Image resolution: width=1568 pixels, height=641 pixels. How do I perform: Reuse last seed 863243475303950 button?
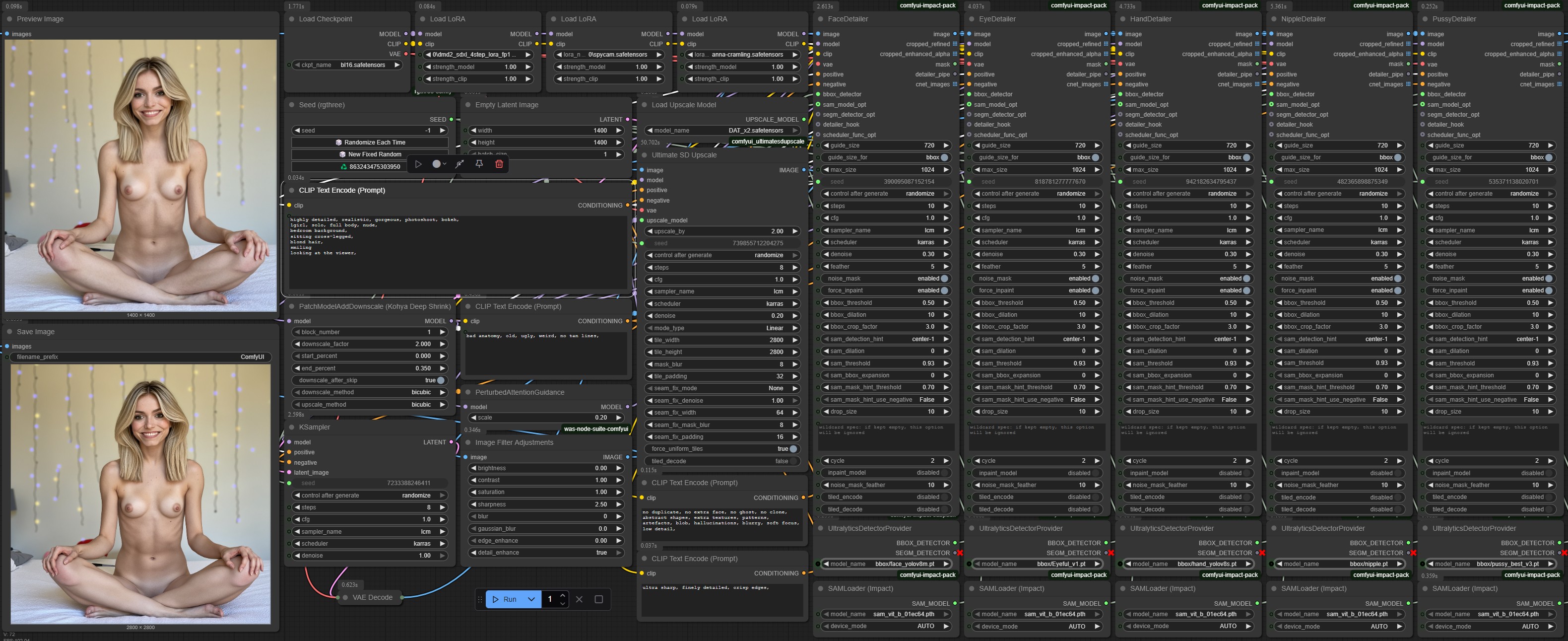370,166
